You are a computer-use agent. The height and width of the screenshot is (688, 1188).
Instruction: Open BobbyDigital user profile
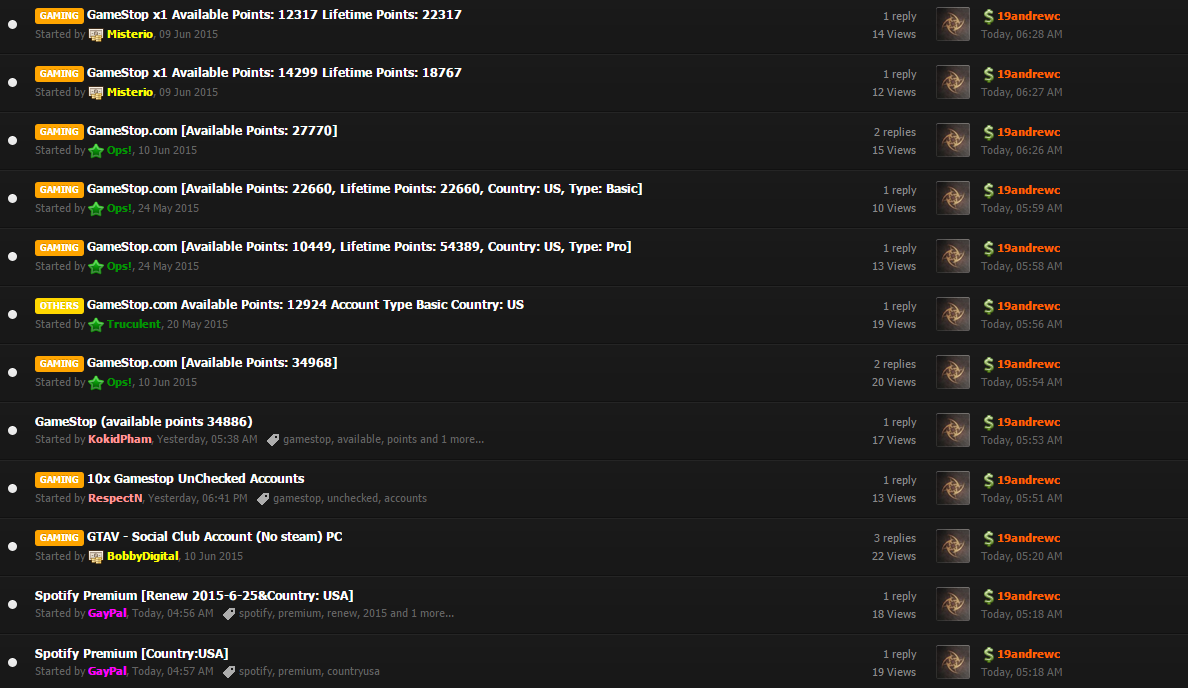click(x=142, y=555)
